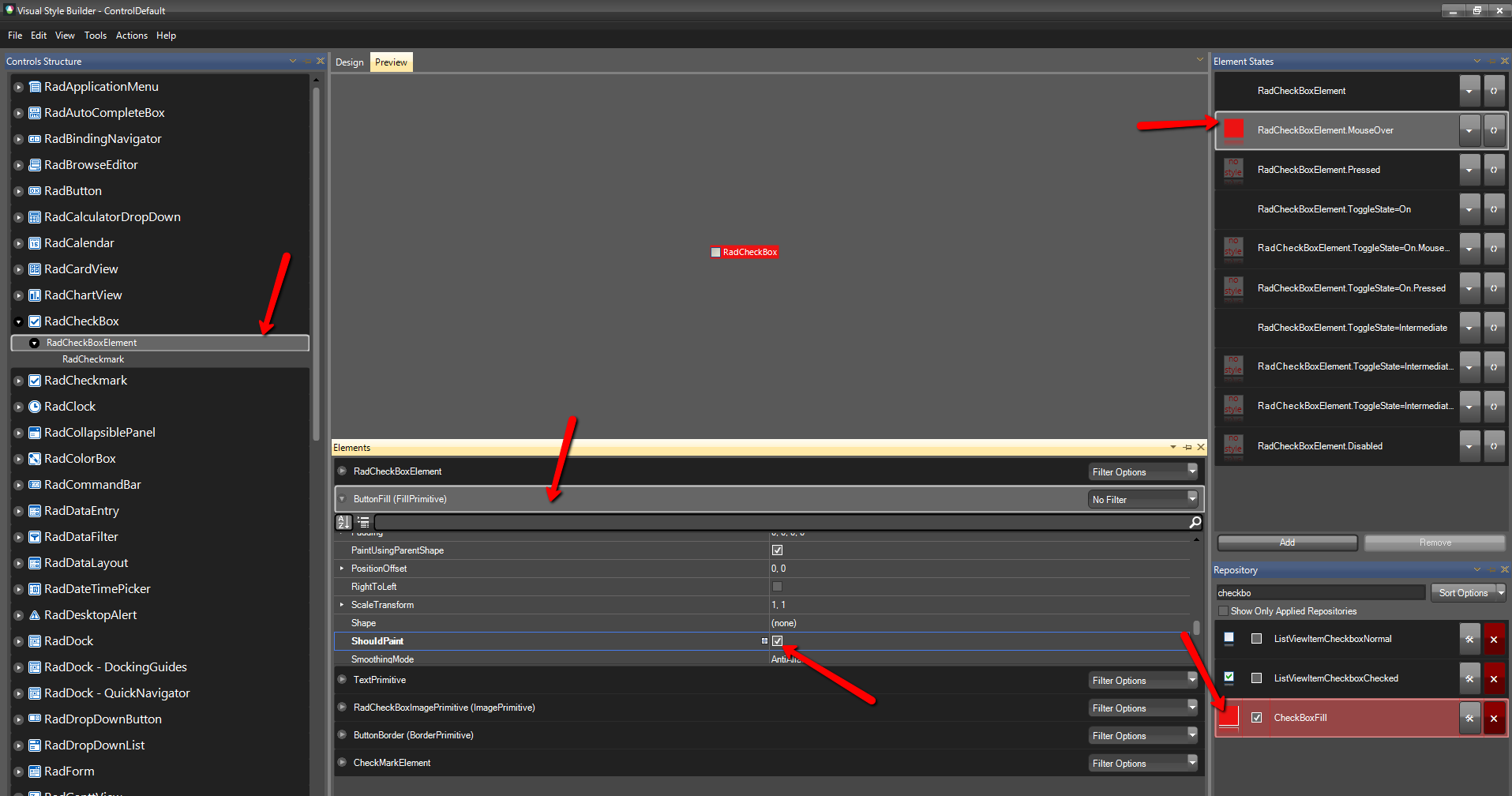Click the RadCalendar control icon

pyautogui.click(x=35, y=243)
